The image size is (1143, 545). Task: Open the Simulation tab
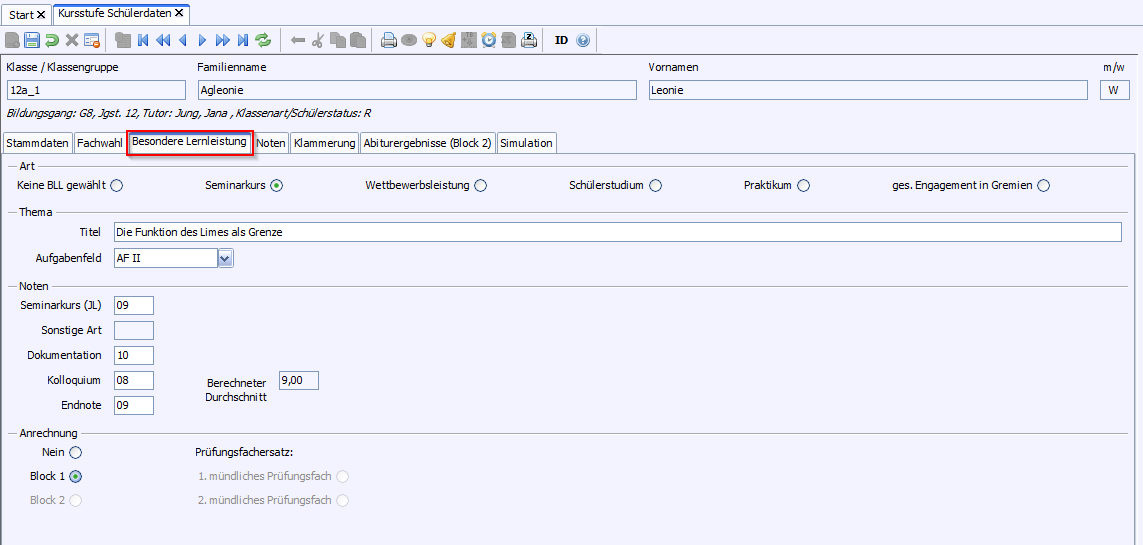click(526, 143)
